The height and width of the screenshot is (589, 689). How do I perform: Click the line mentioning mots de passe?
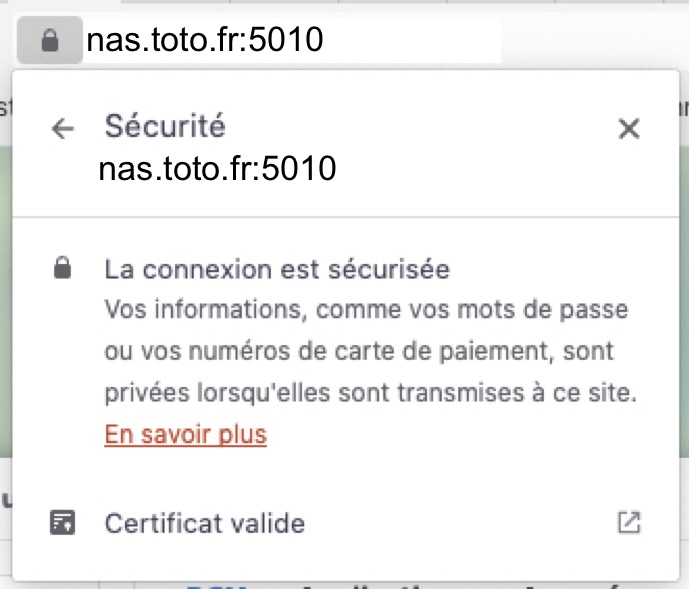click(x=366, y=310)
